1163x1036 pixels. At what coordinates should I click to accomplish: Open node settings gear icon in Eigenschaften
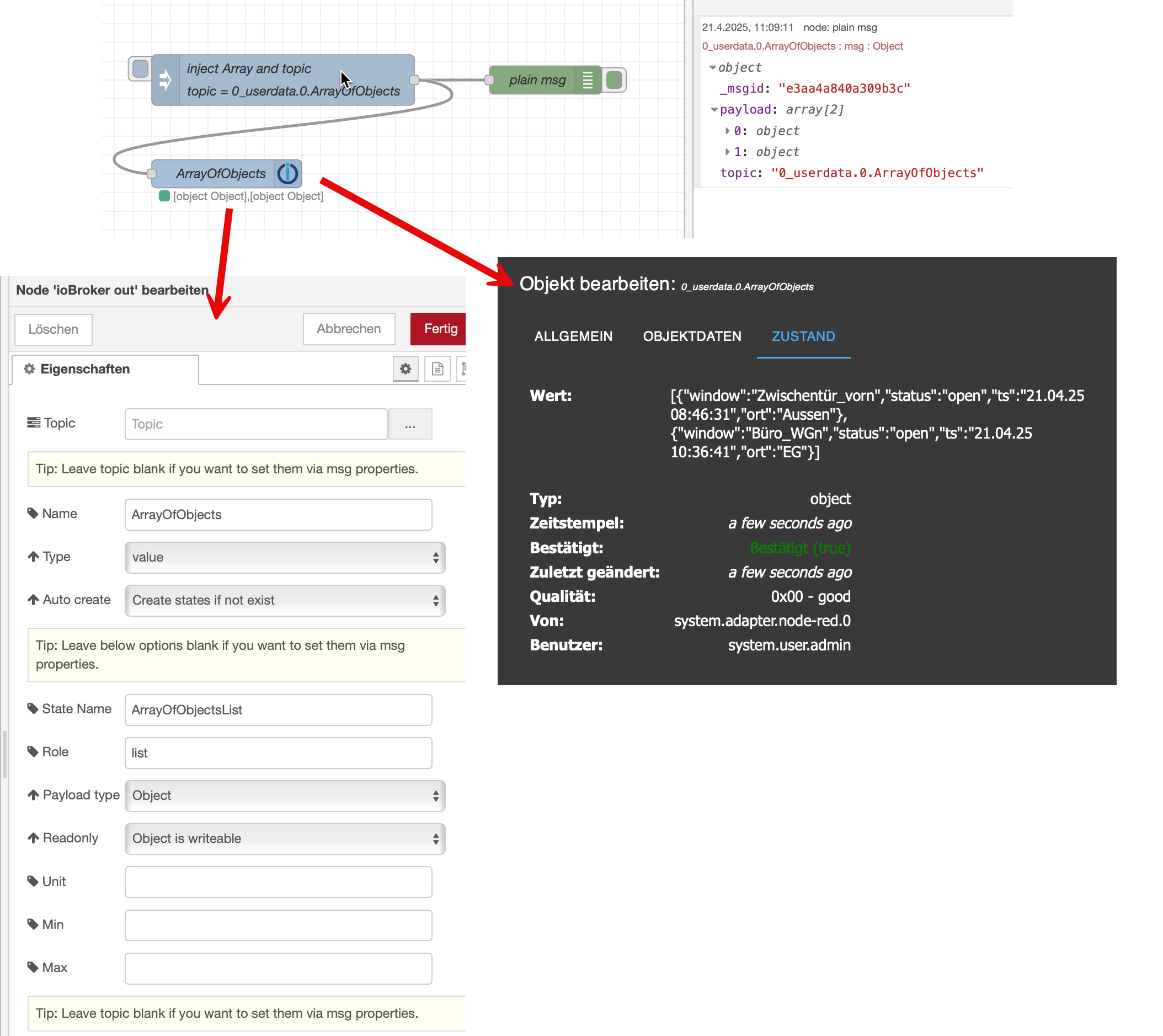[406, 369]
